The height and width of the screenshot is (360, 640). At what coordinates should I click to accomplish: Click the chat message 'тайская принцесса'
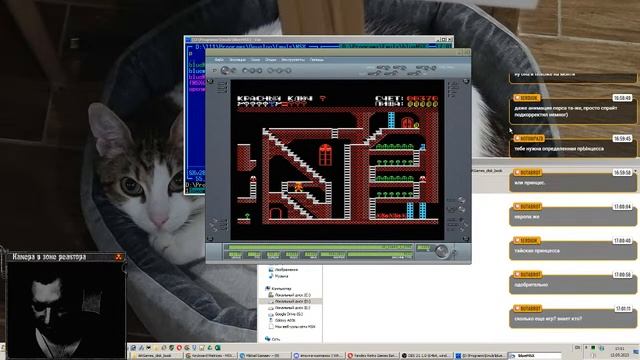pos(572,251)
